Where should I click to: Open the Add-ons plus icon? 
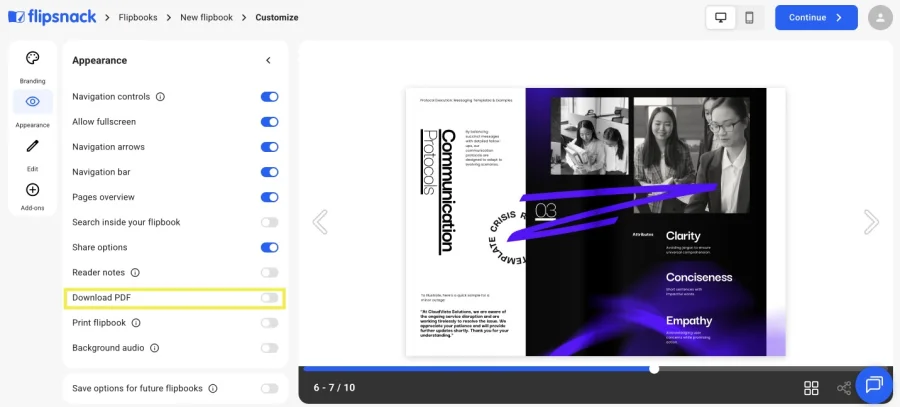(33, 189)
